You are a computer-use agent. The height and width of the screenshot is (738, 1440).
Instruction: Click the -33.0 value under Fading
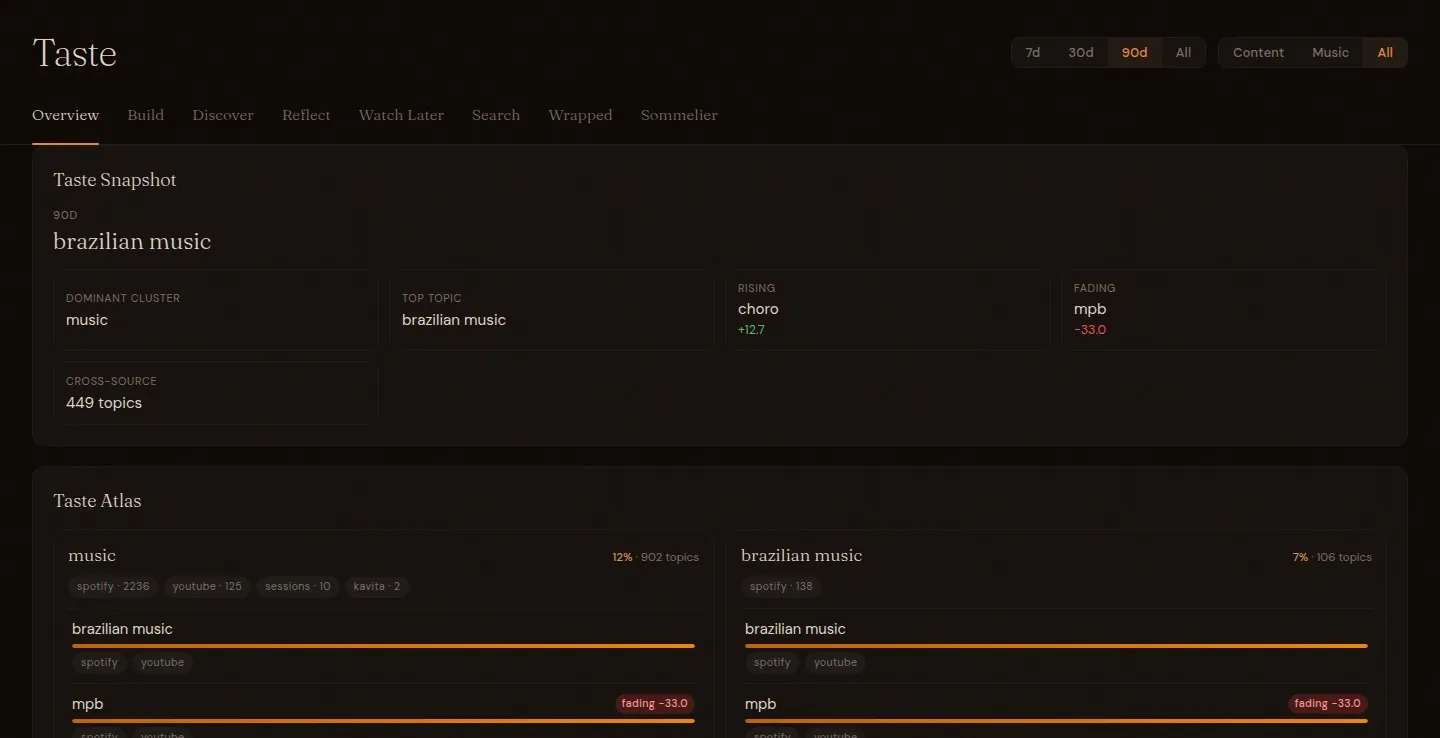tap(1090, 330)
